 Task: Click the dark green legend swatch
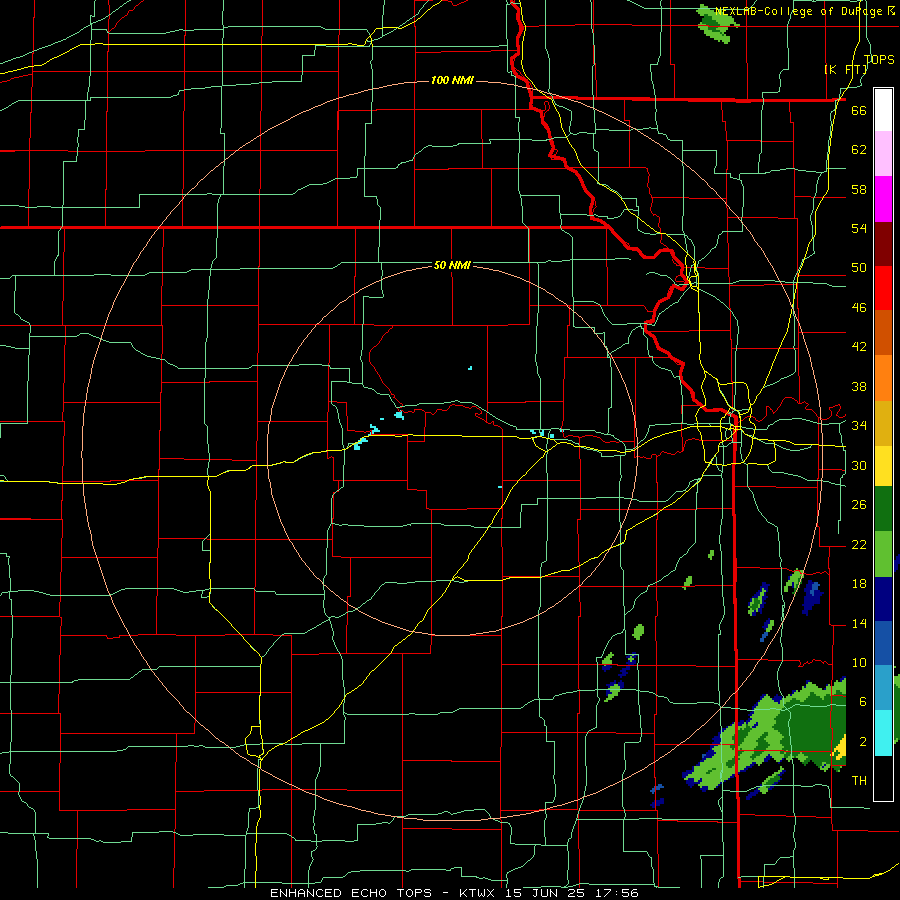coord(883,508)
